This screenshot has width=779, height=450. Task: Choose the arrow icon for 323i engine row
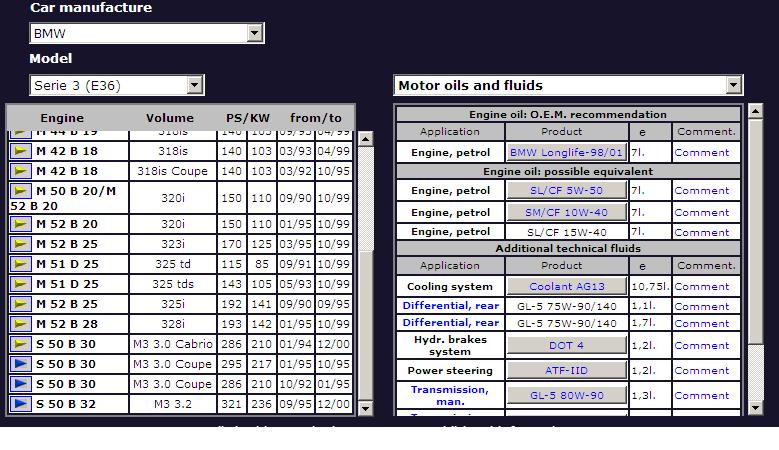20,244
